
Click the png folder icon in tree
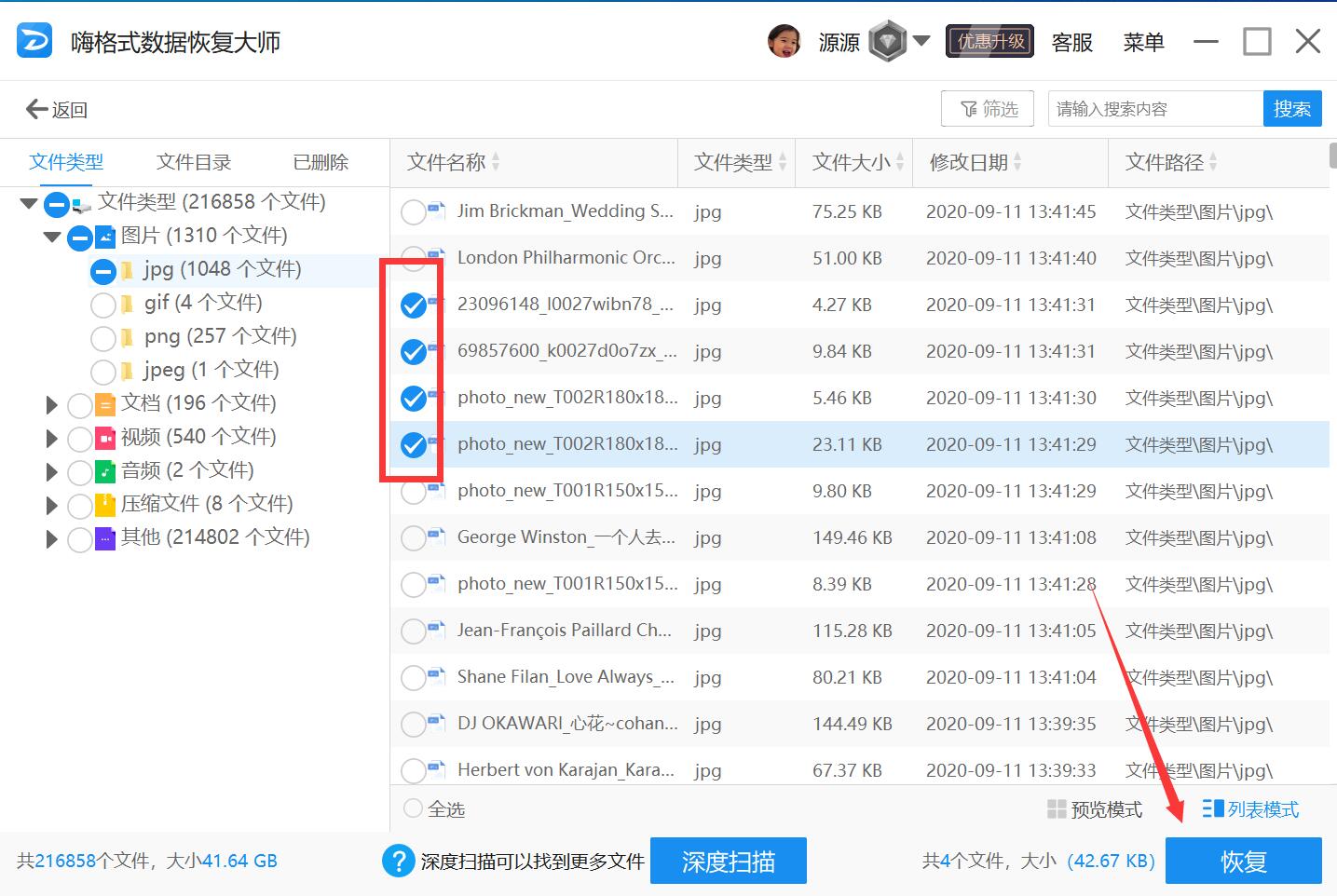pyautogui.click(x=128, y=338)
